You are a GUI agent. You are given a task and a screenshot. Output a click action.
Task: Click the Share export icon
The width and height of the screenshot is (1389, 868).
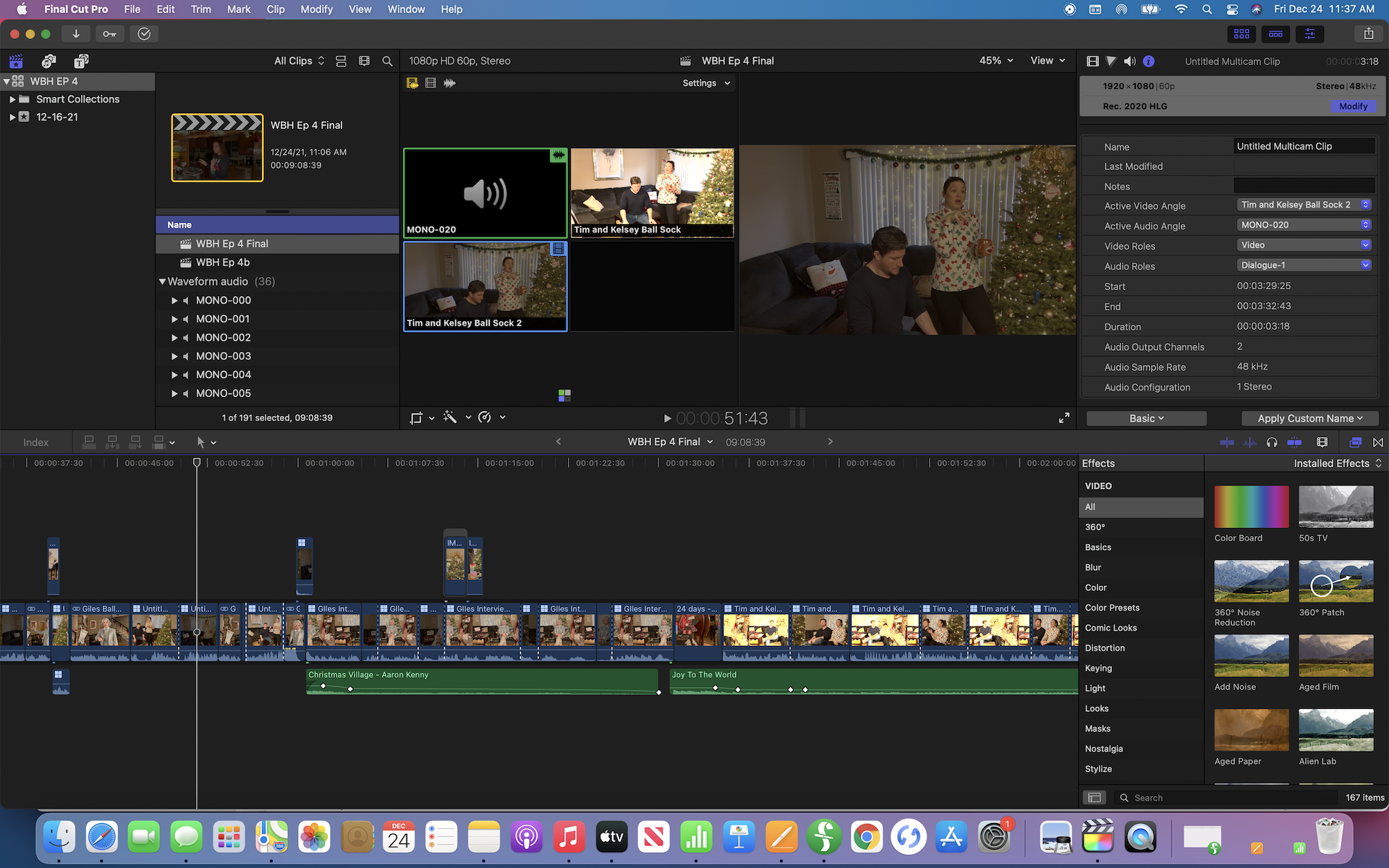1368,34
